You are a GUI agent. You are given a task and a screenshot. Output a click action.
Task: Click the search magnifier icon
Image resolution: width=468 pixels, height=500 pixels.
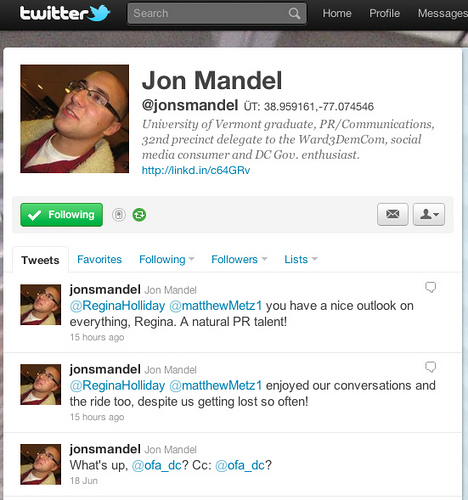pyautogui.click(x=294, y=14)
